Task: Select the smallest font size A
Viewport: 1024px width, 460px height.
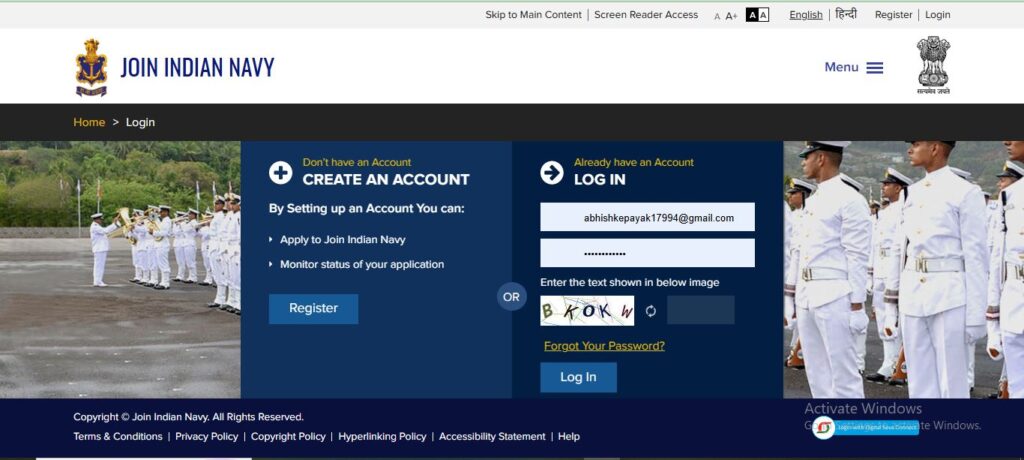Action: pyautogui.click(x=717, y=16)
